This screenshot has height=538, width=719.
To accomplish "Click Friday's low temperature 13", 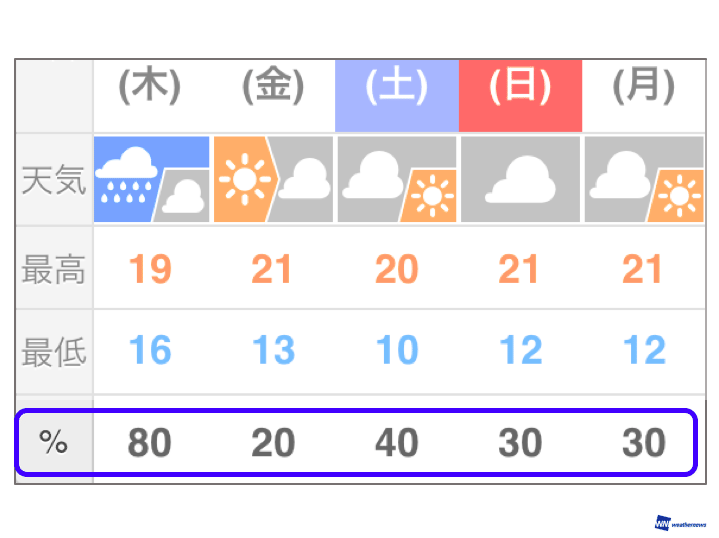I will click(273, 351).
